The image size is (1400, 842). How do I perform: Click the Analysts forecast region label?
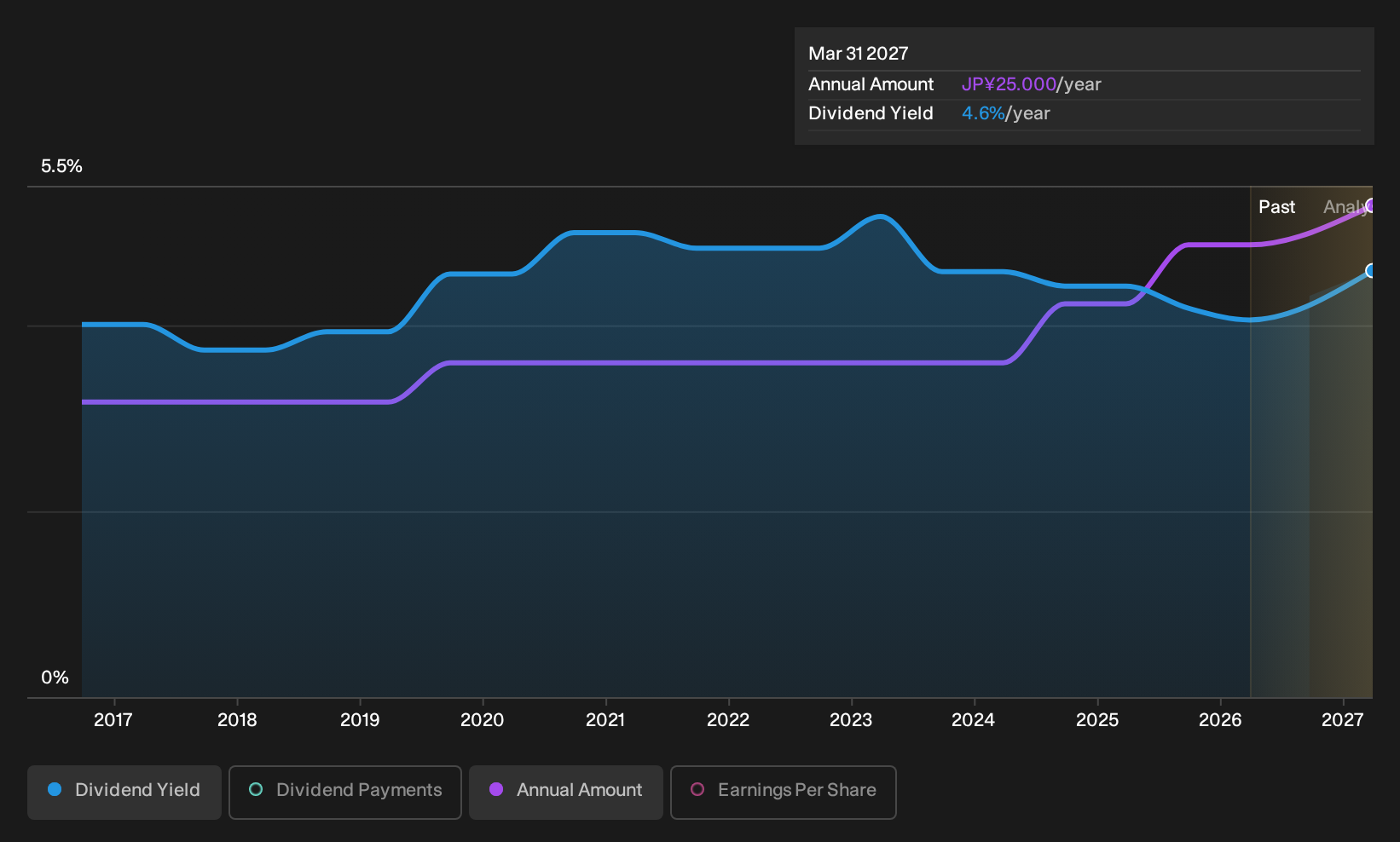(x=1347, y=207)
